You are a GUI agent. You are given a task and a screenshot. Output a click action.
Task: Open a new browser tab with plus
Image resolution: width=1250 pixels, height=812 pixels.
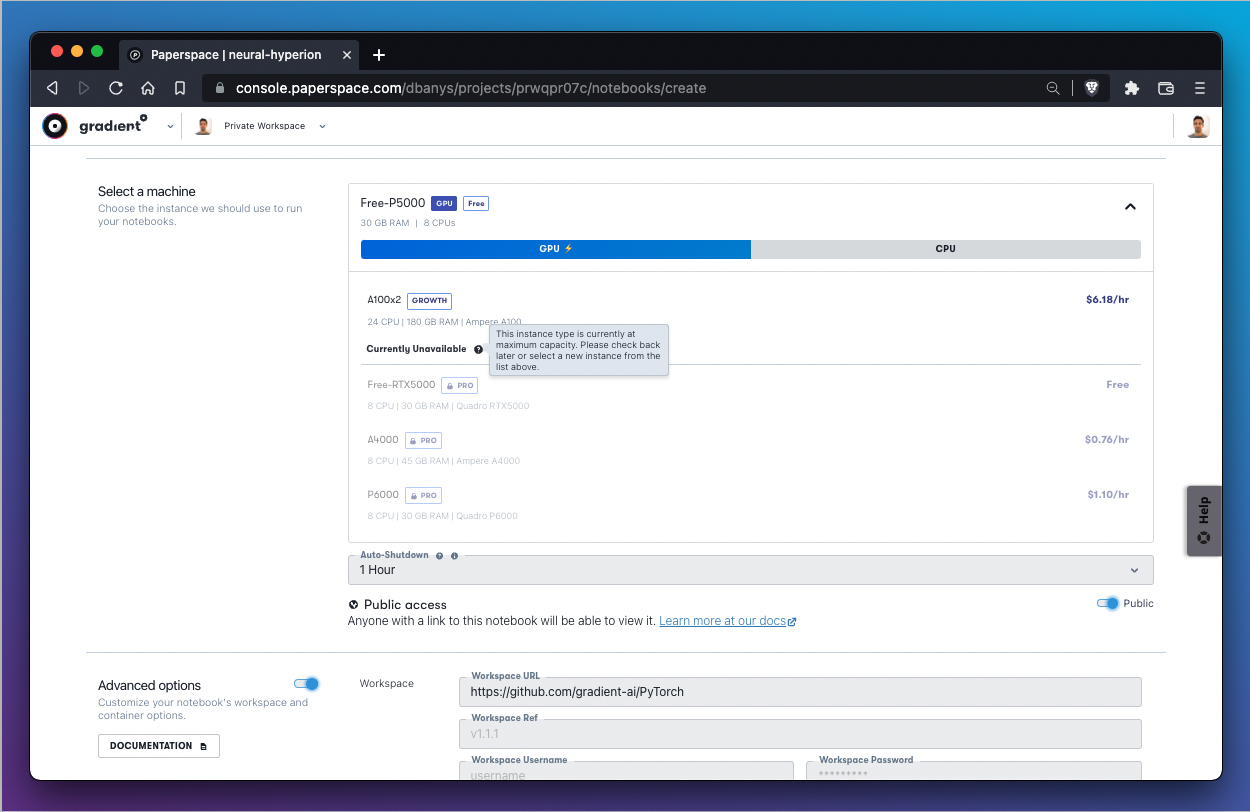[379, 55]
